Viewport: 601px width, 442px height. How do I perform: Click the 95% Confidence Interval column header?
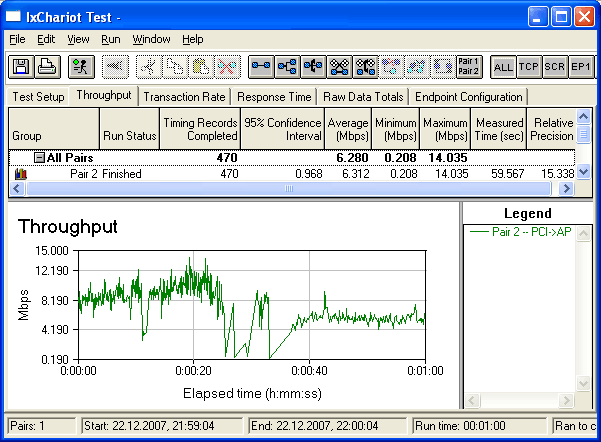click(282, 129)
